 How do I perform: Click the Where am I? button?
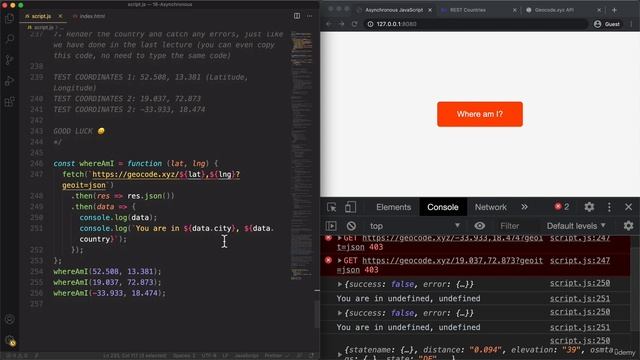[480, 114]
